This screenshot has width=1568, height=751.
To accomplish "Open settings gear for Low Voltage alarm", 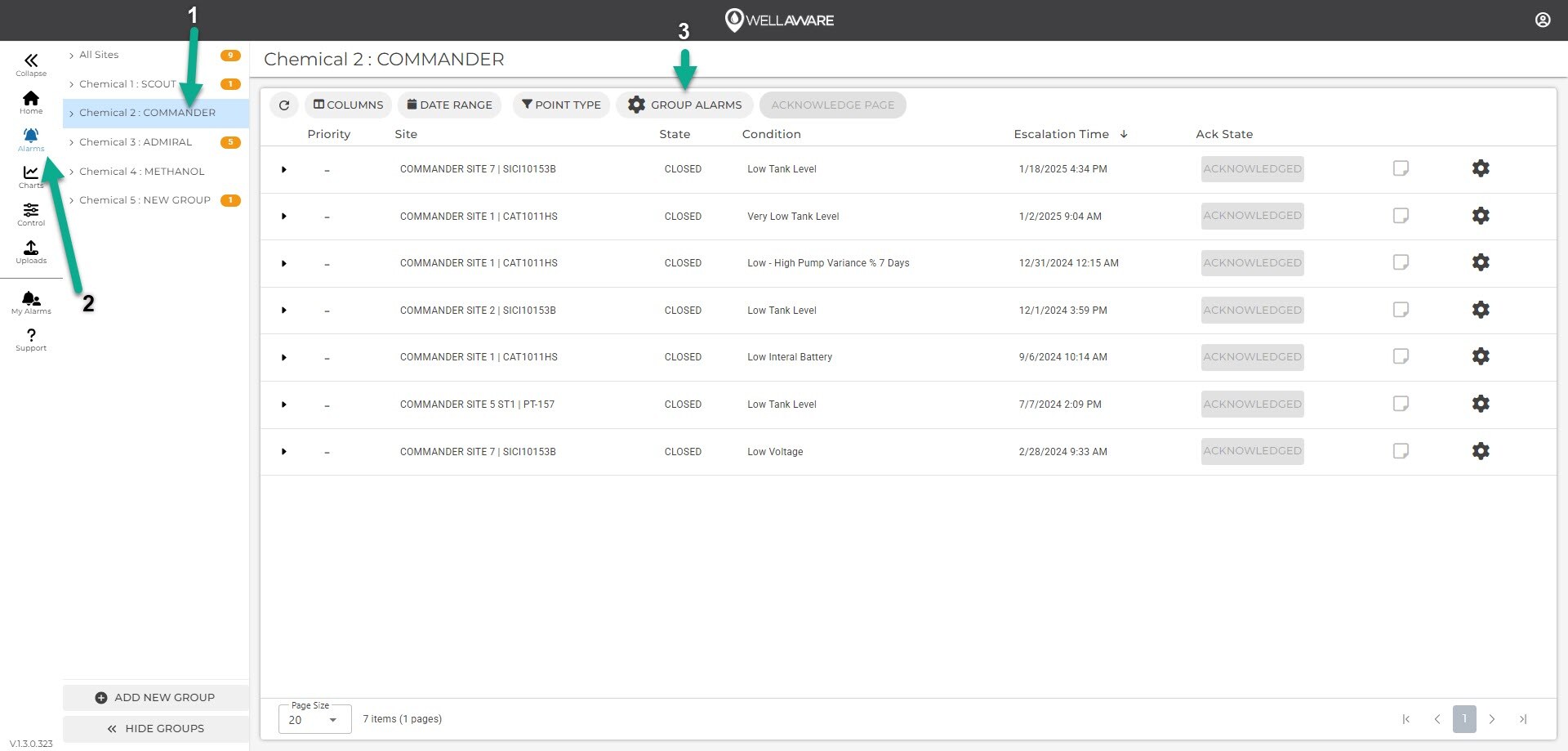I will (1481, 451).
